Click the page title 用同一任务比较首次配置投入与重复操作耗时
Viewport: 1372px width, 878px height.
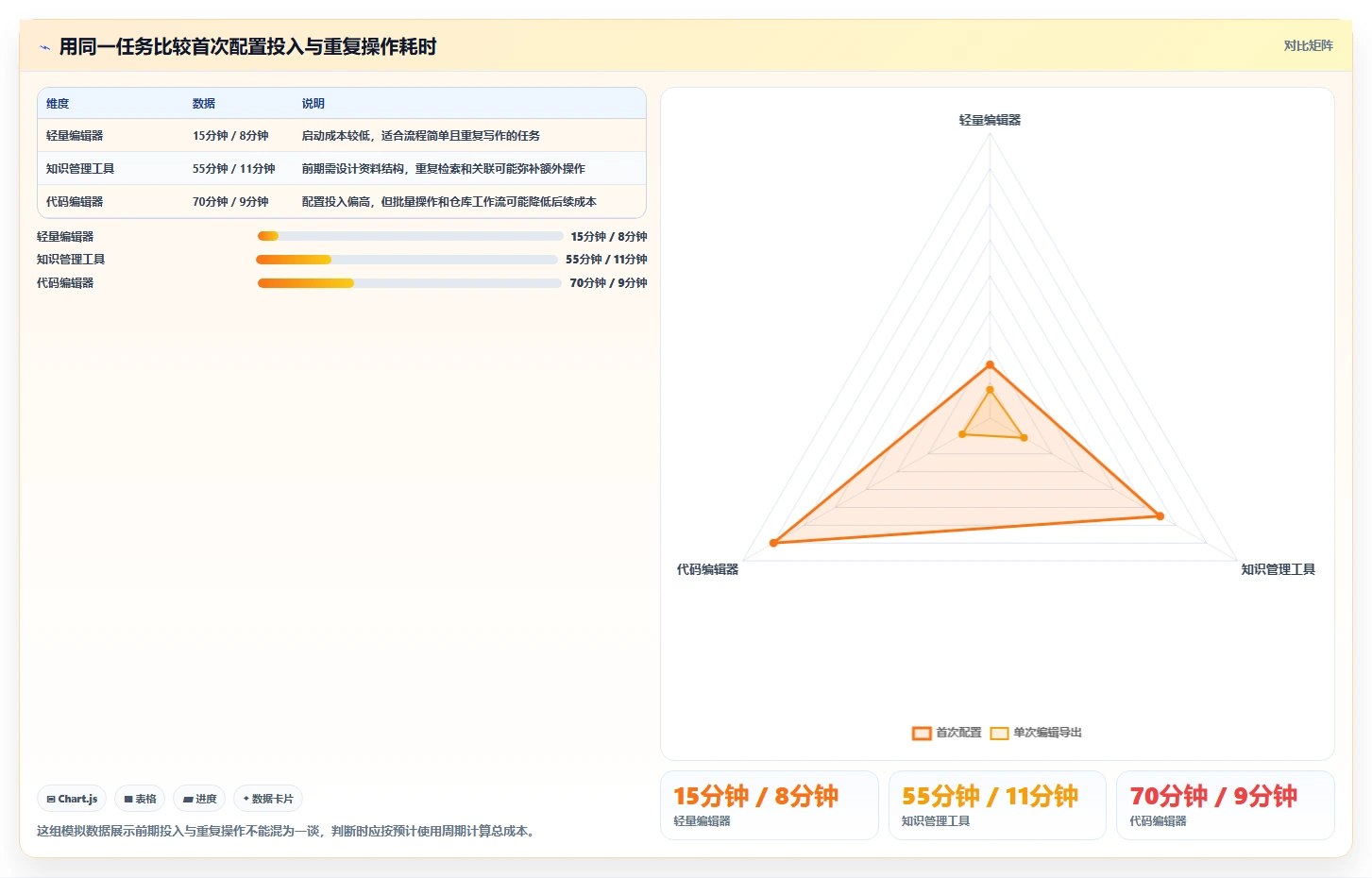(x=247, y=47)
